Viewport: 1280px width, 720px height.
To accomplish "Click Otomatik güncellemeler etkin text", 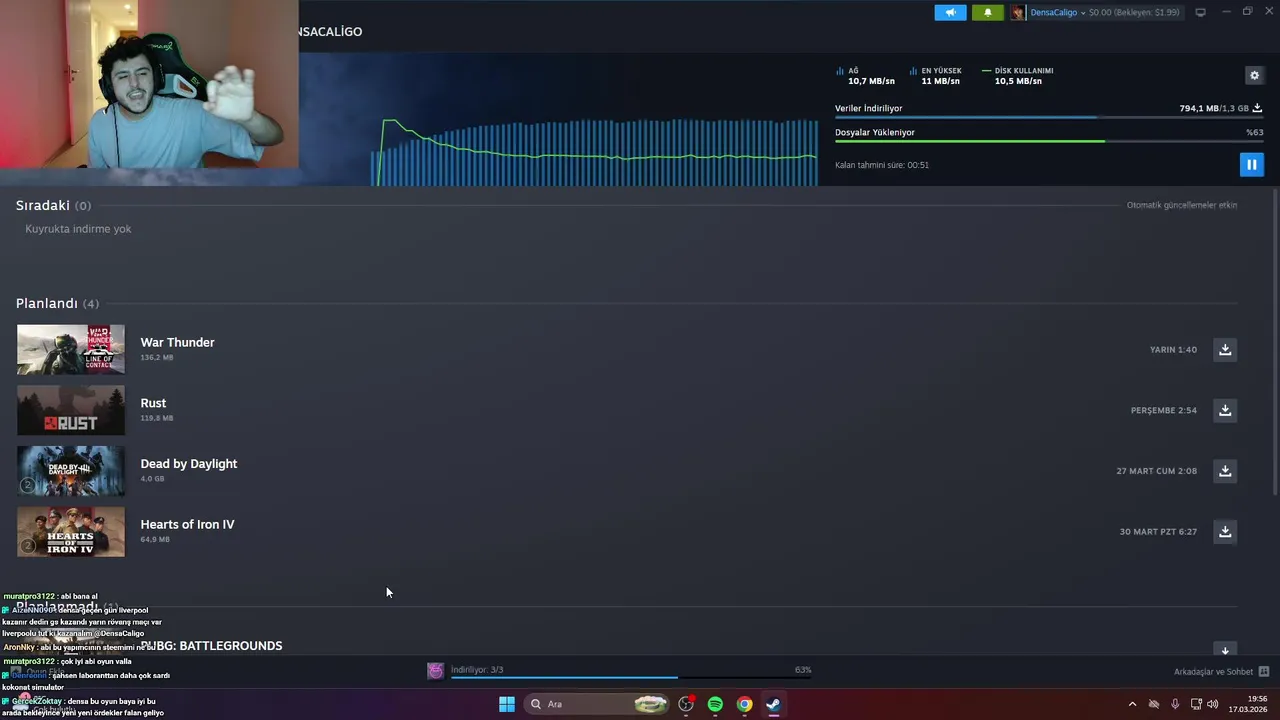I will 1182,205.
